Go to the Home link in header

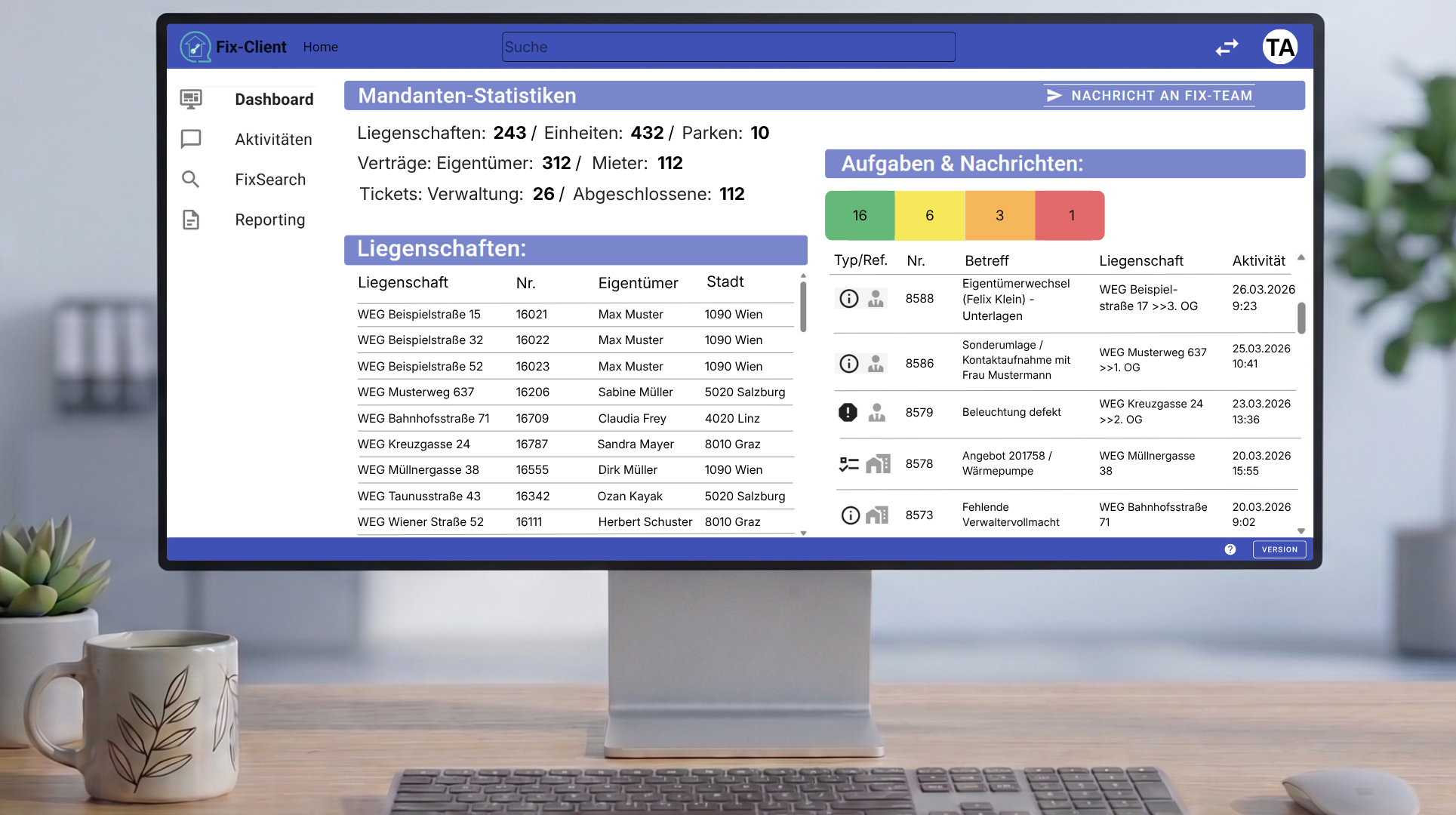321,47
